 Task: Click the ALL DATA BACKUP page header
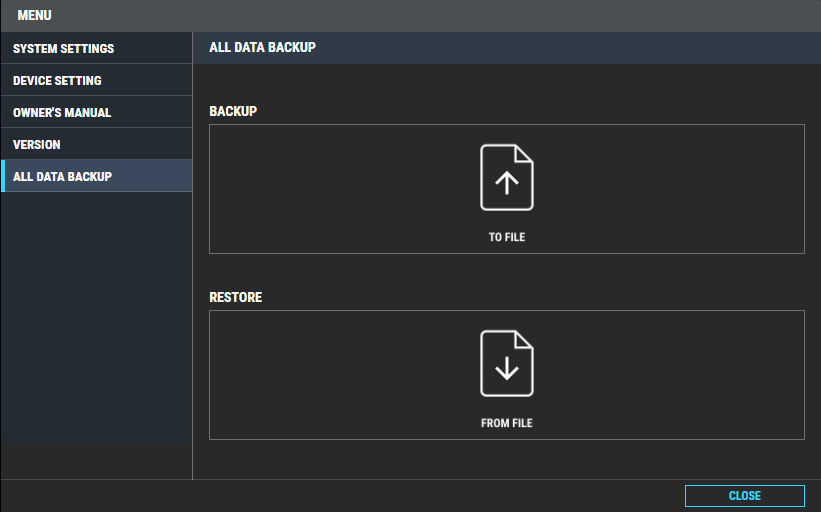pyautogui.click(x=262, y=47)
